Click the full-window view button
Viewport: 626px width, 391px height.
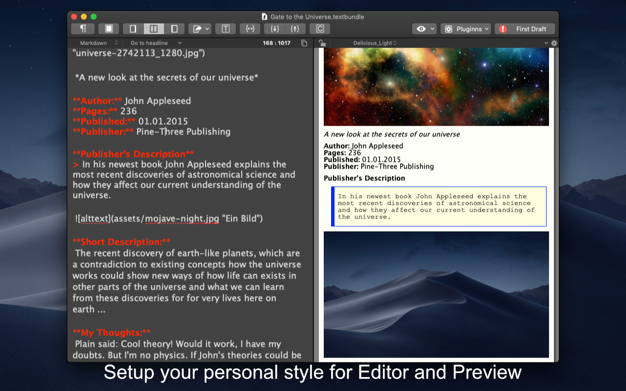pos(109,29)
